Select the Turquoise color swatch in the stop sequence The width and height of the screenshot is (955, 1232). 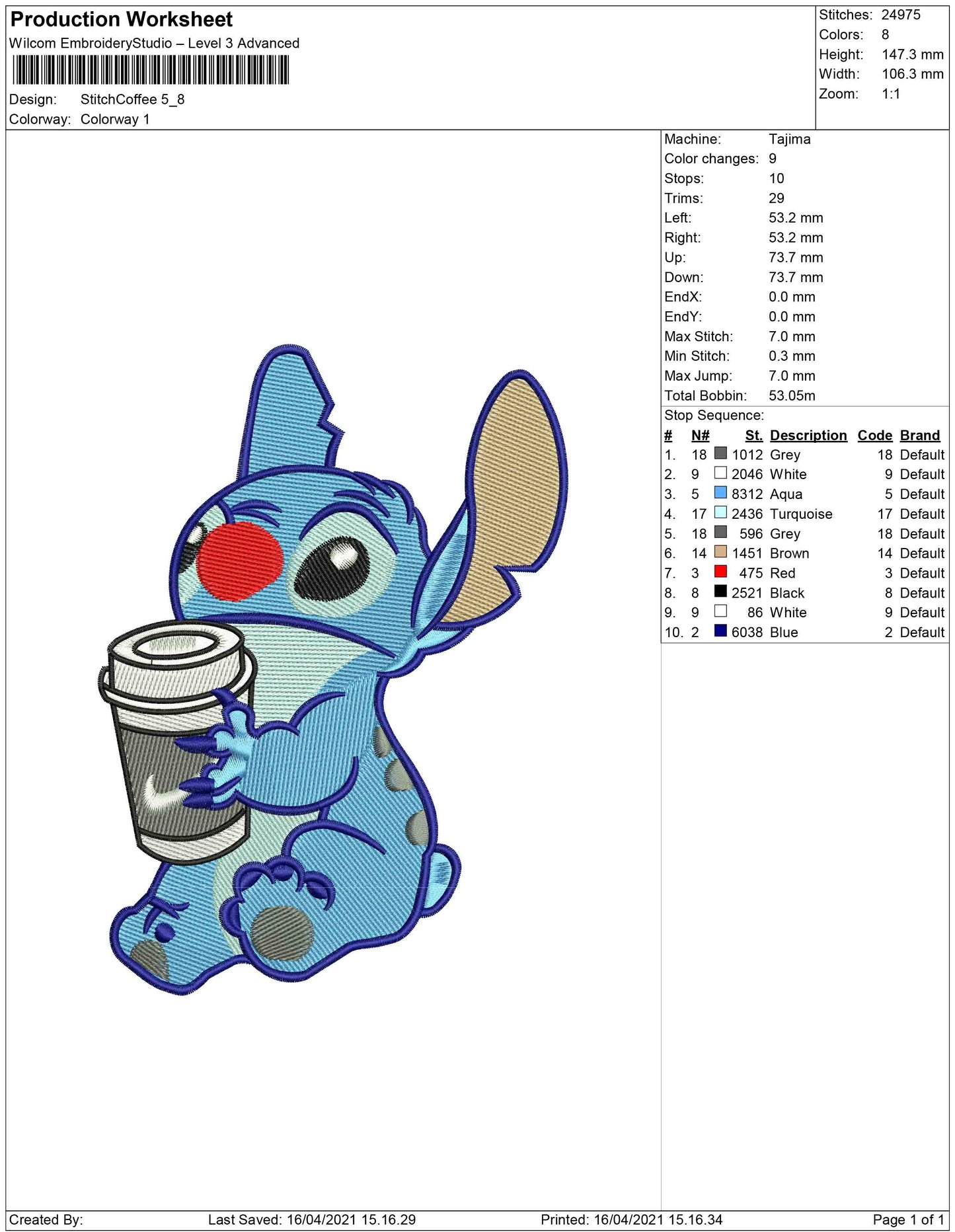(x=720, y=513)
